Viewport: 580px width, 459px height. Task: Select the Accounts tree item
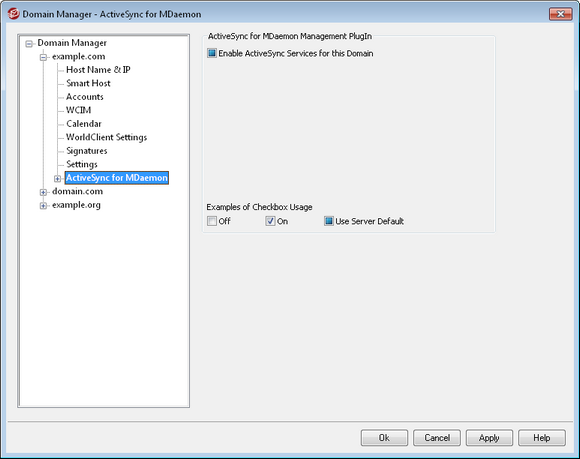[85, 97]
